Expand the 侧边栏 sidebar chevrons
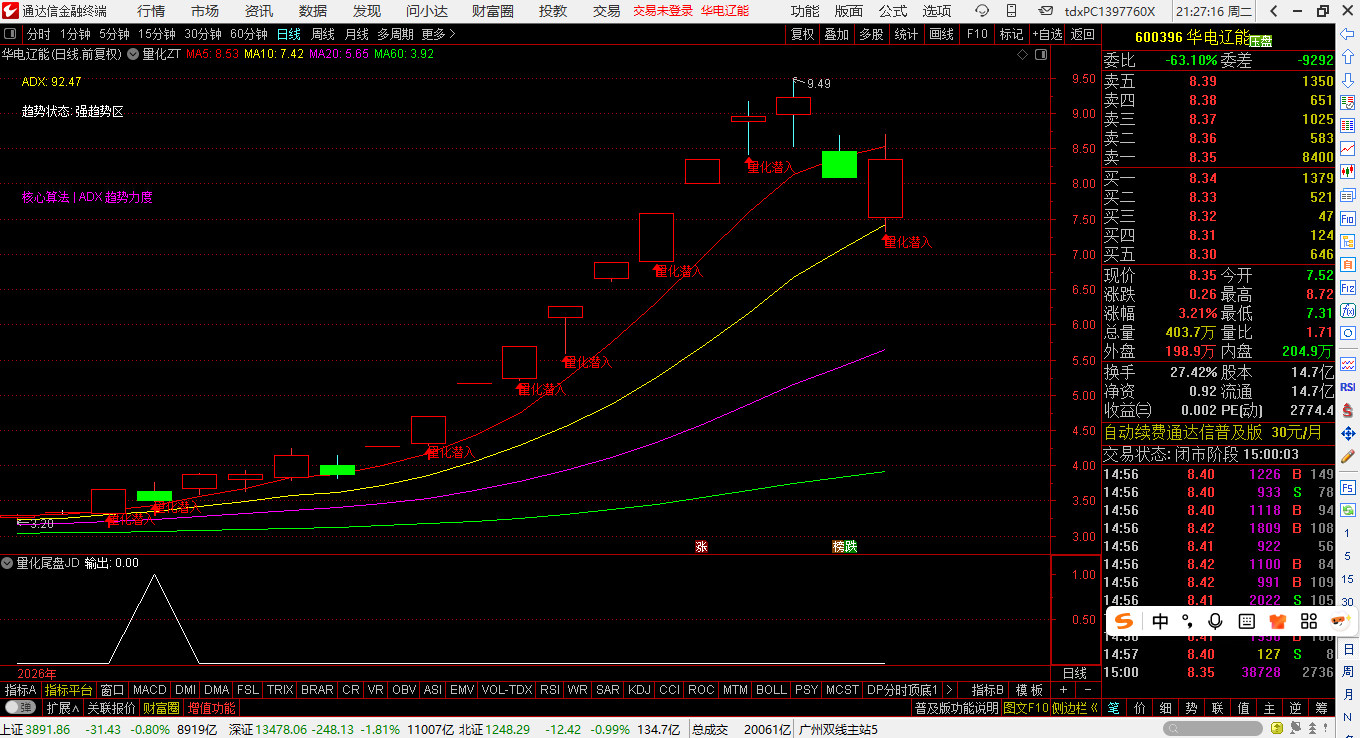The height and width of the screenshot is (738, 1360). pyautogui.click(x=1075, y=707)
